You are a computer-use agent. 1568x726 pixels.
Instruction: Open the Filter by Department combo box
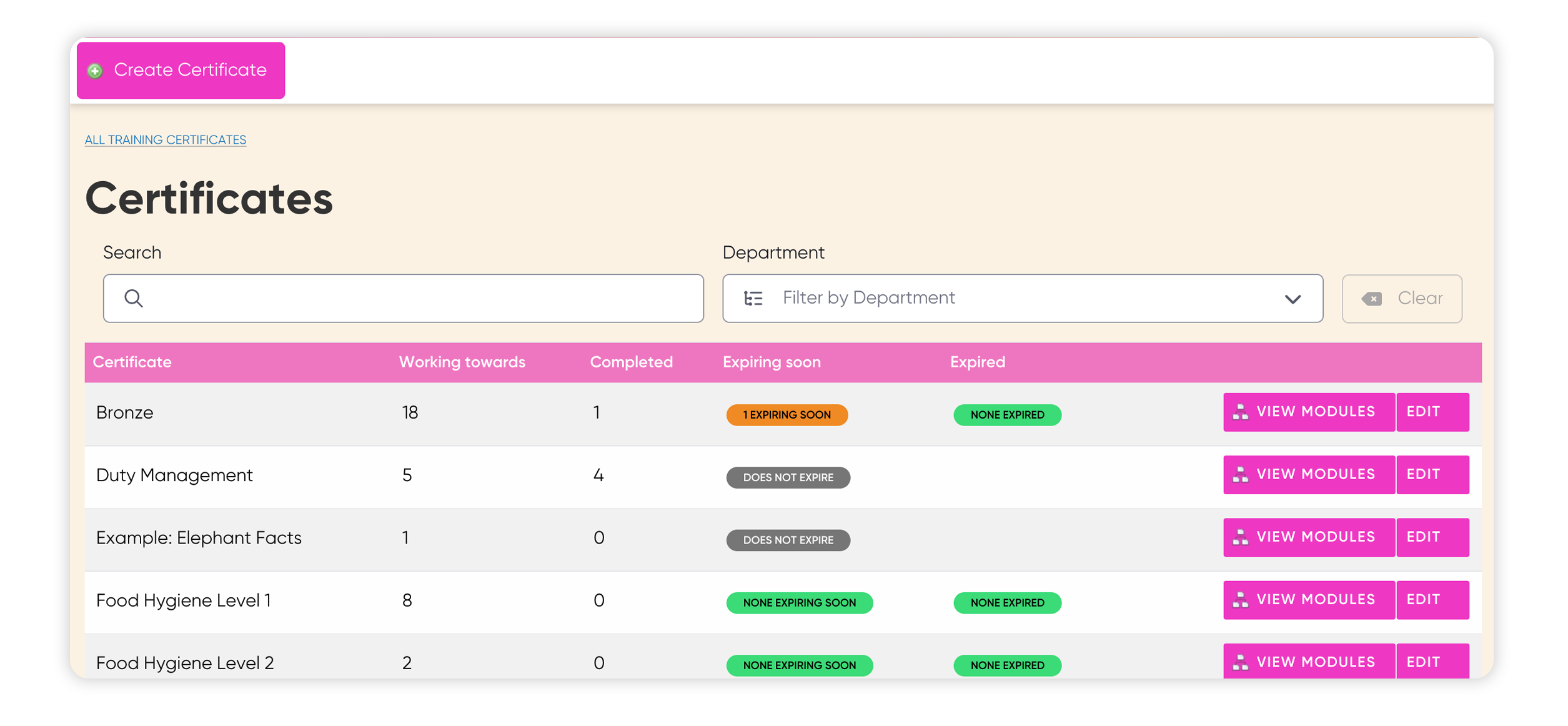click(1023, 298)
